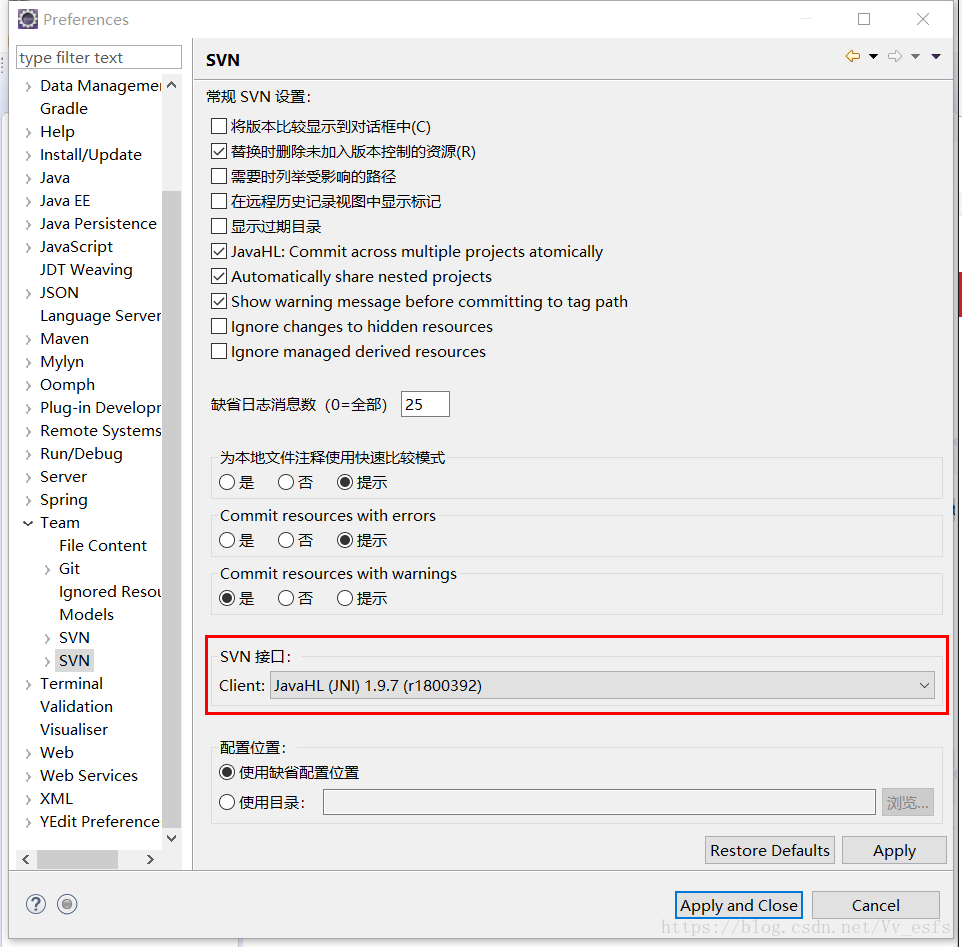Enable 在远程历史记录视图中显示标记 checkbox
The image size is (962, 947).
[219, 201]
